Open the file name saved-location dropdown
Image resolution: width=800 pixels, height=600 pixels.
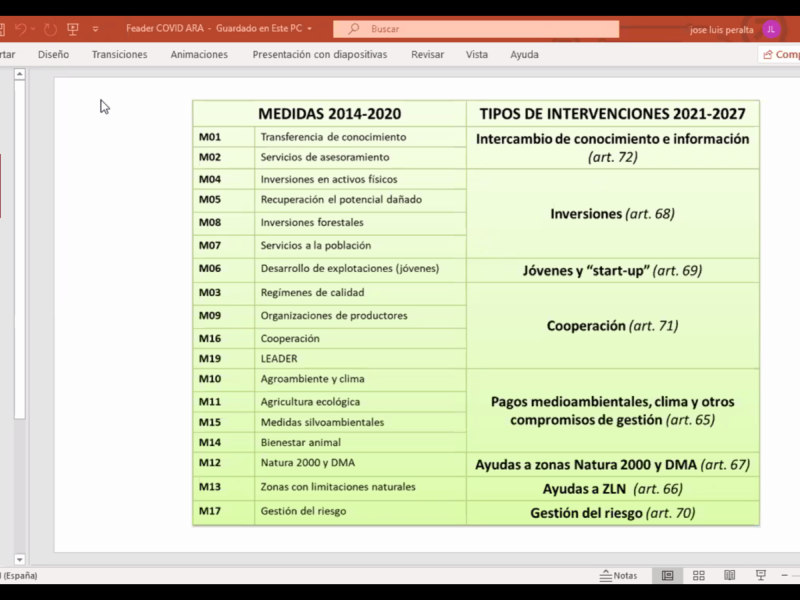[x=309, y=29]
